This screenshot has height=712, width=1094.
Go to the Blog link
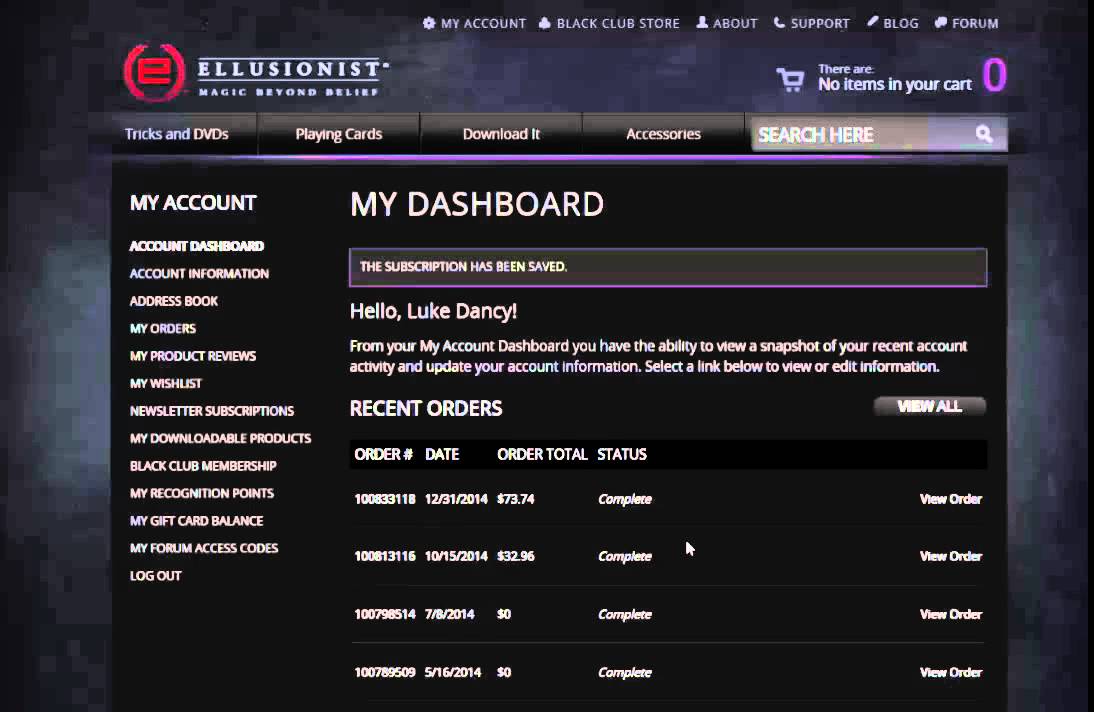coord(901,24)
